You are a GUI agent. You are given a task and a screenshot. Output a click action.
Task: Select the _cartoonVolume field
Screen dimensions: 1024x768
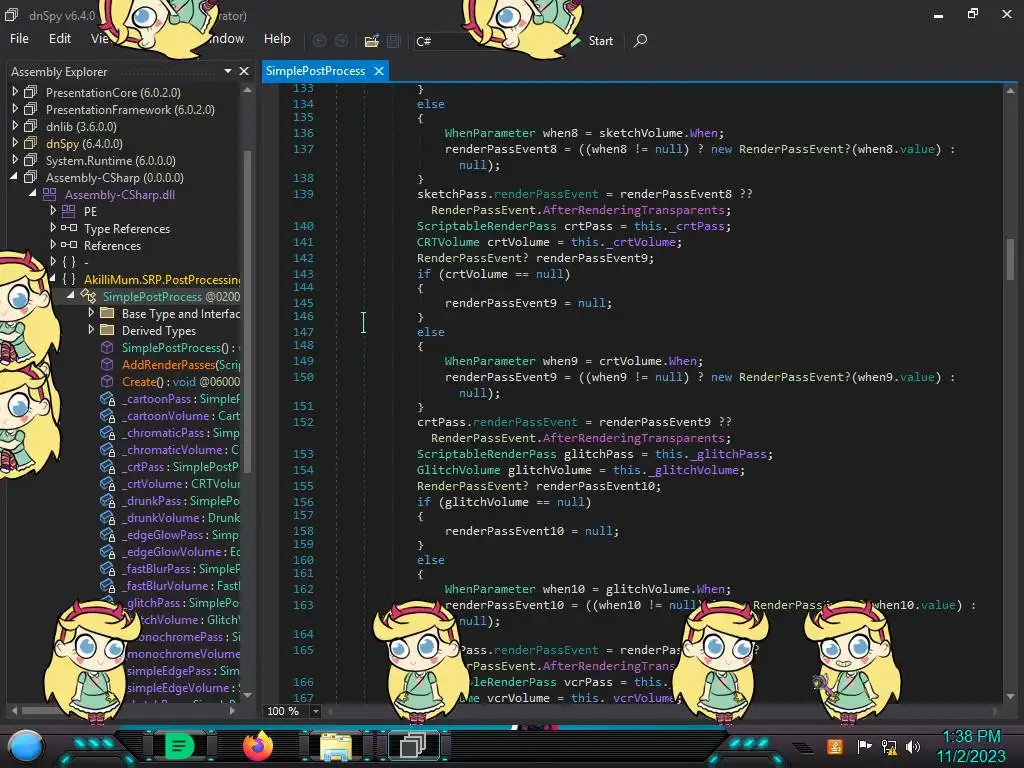coord(181,415)
